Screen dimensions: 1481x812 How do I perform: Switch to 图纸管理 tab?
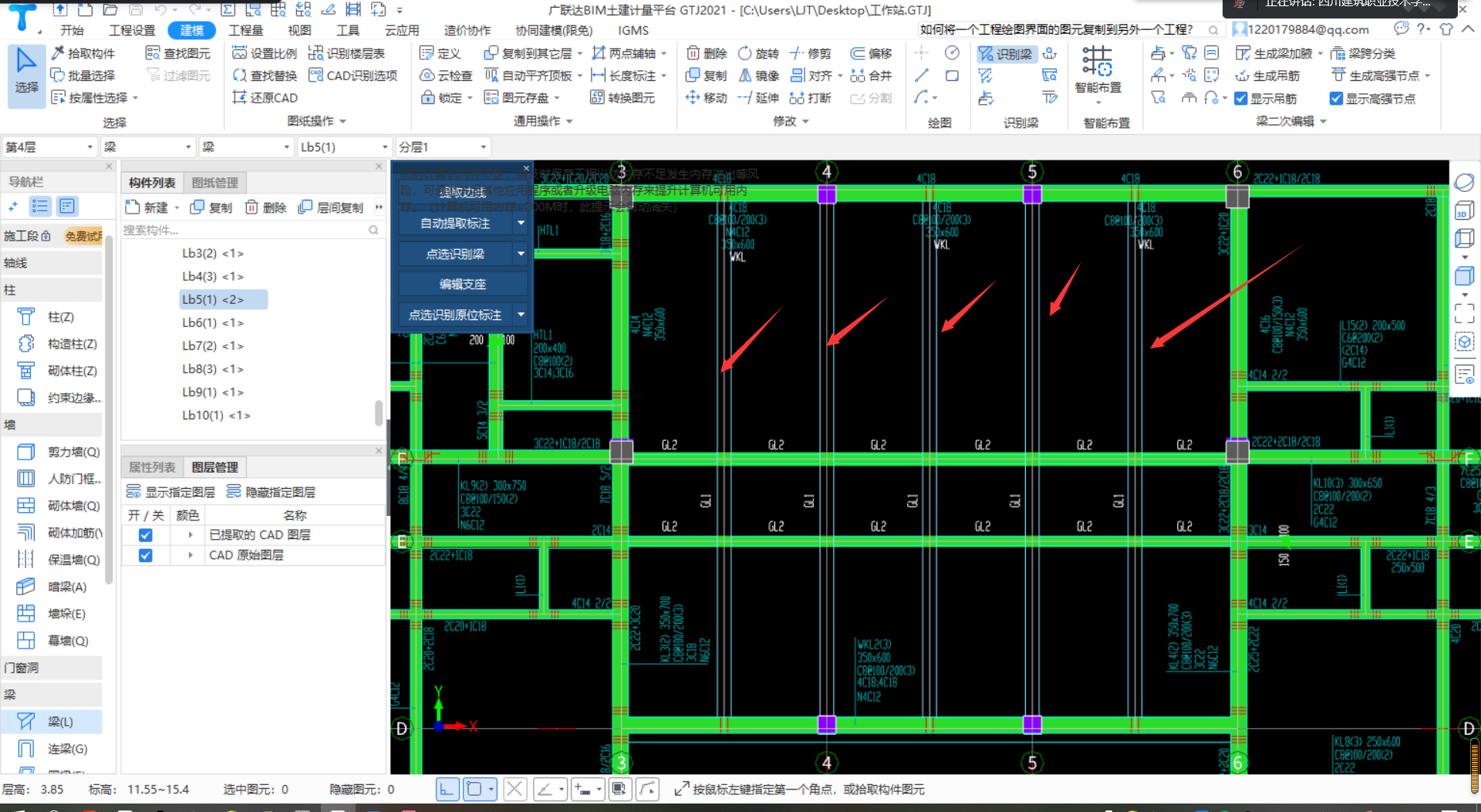[215, 183]
